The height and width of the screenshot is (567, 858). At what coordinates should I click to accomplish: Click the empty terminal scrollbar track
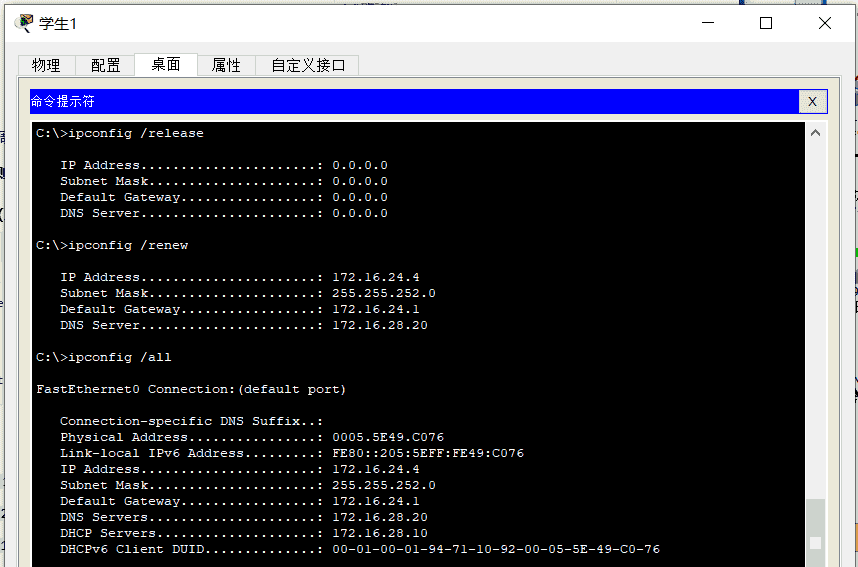[x=816, y=320]
